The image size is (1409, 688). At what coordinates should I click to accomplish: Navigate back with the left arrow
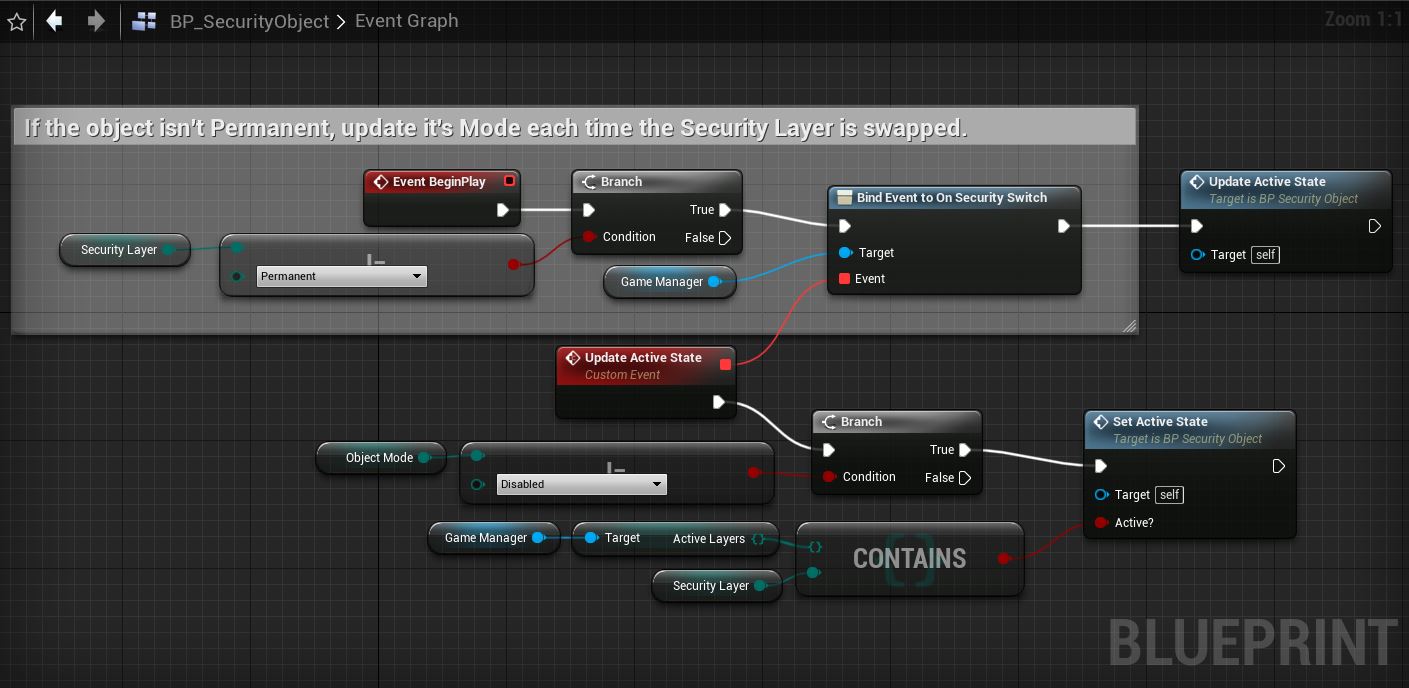click(55, 21)
